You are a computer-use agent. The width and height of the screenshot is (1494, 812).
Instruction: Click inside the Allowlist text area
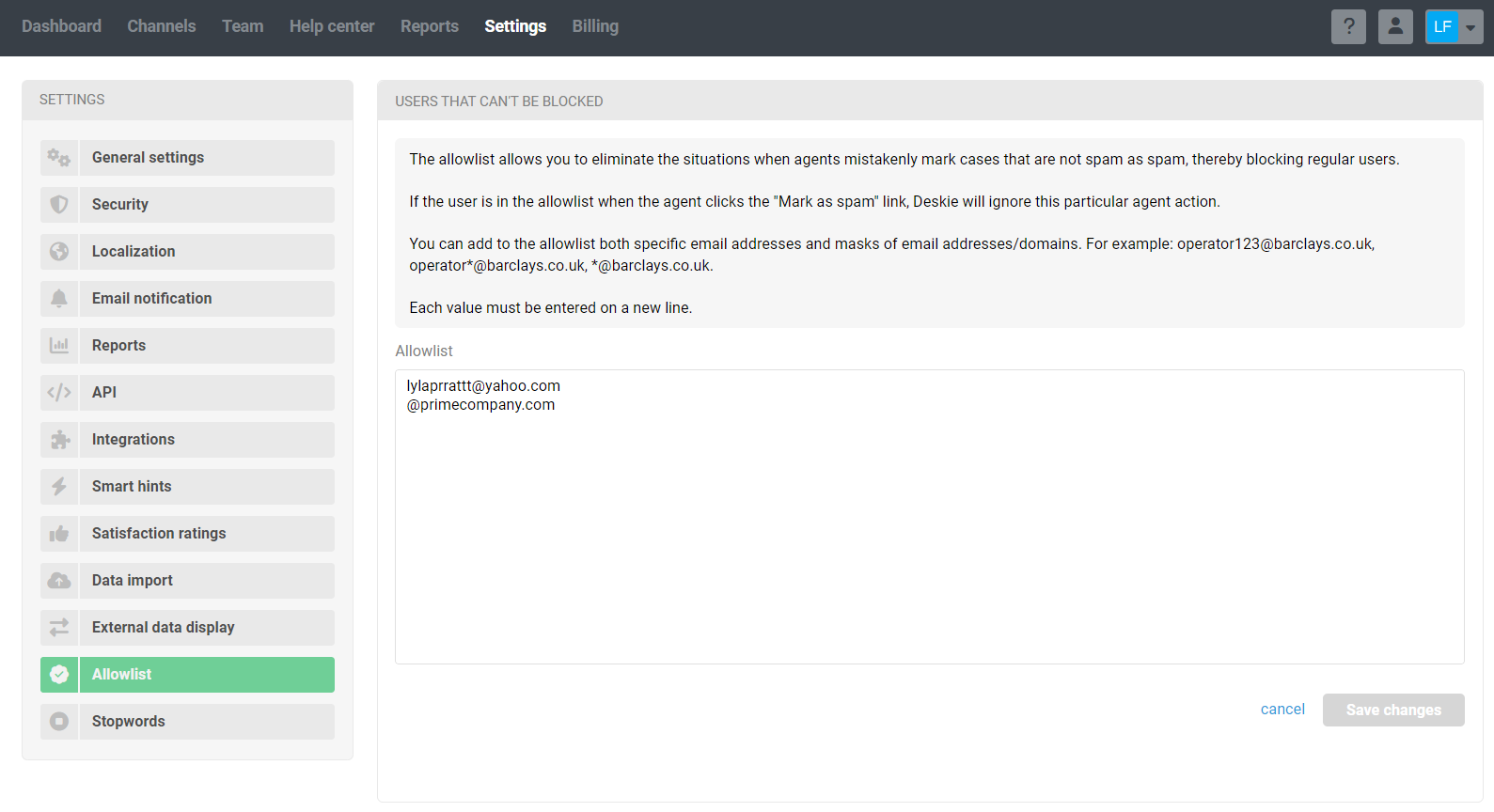tap(930, 517)
